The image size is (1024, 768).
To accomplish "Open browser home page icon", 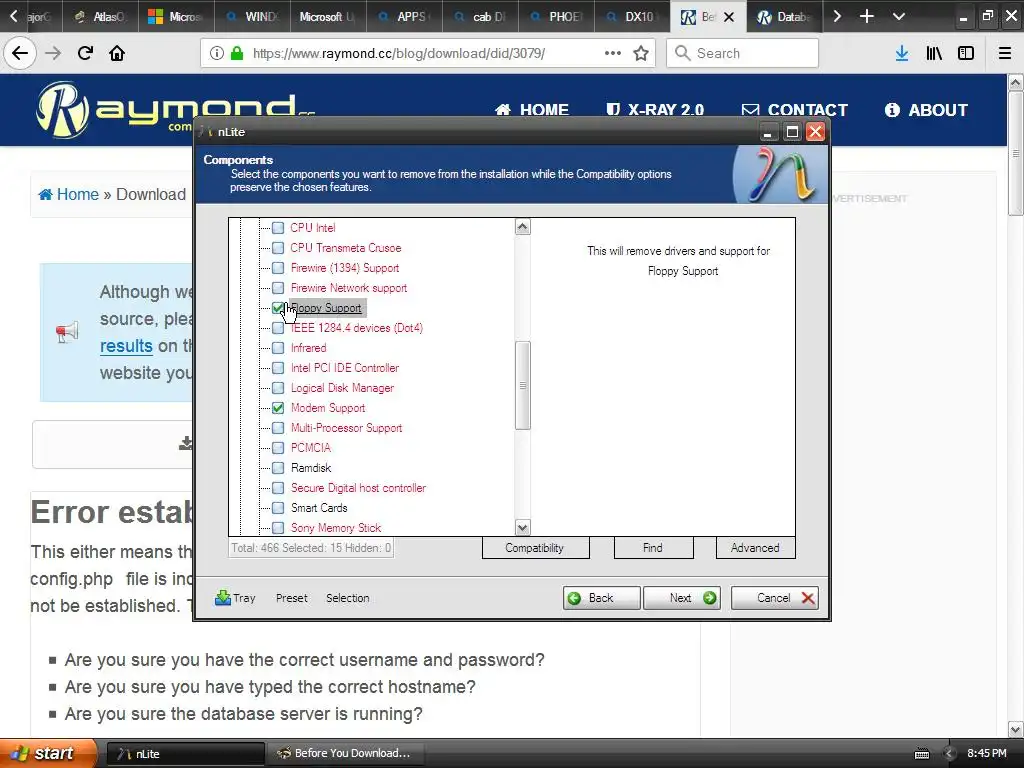I will click(x=117, y=53).
